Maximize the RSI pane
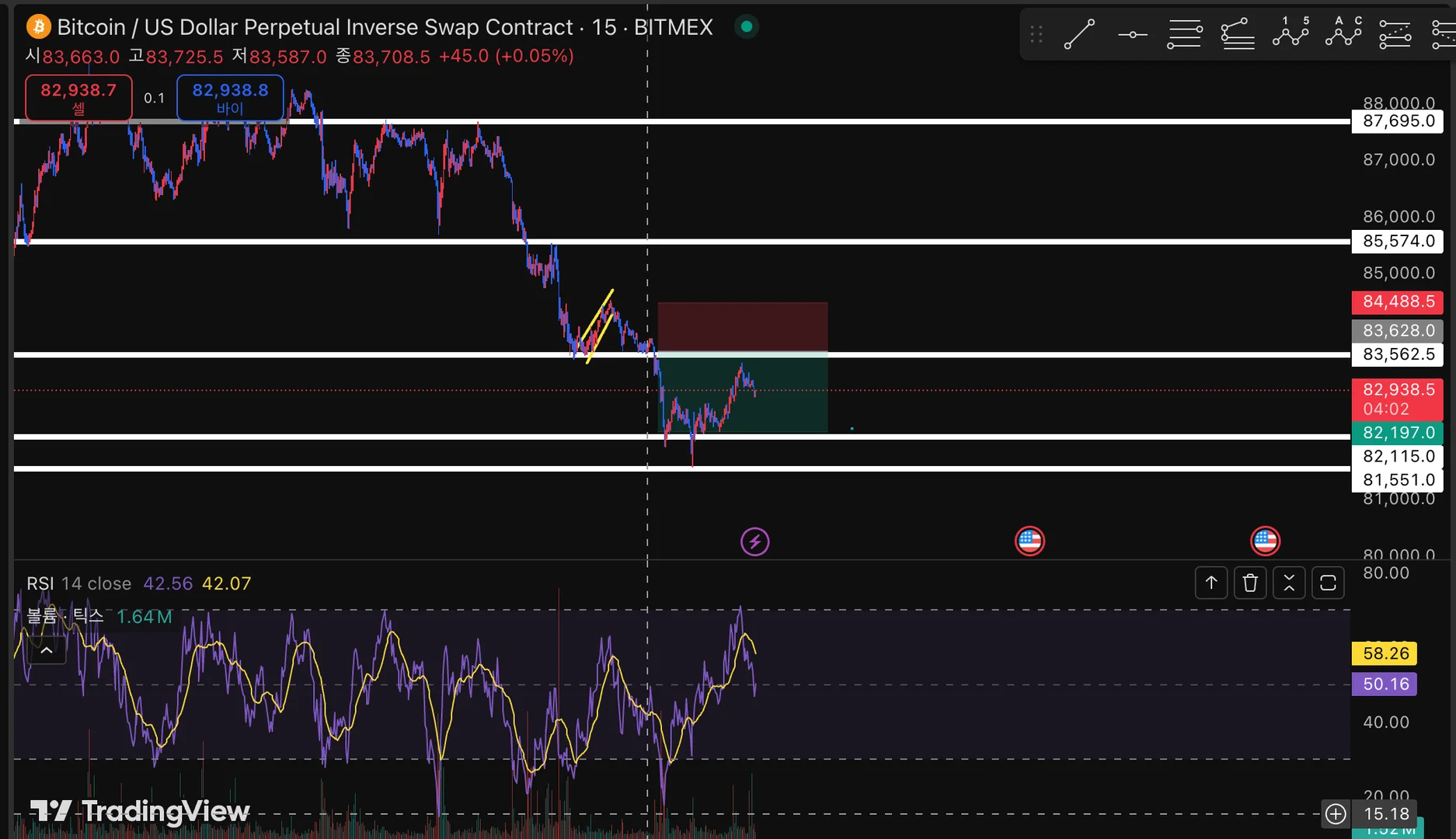This screenshot has width=1456, height=839. click(x=1328, y=583)
